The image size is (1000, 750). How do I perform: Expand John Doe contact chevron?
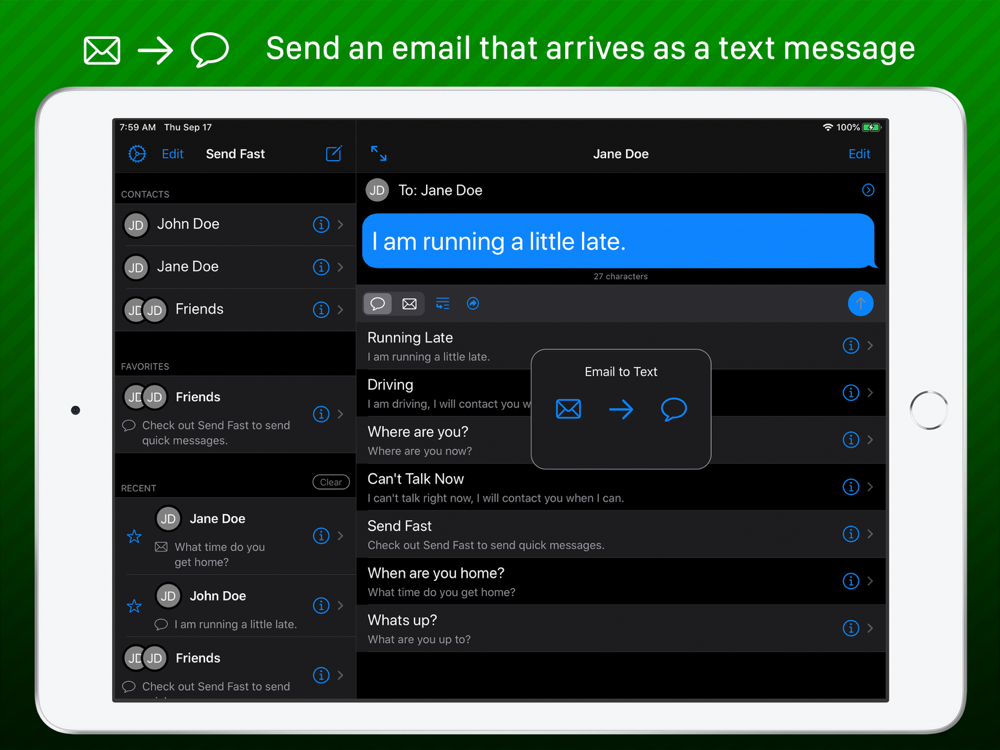341,224
